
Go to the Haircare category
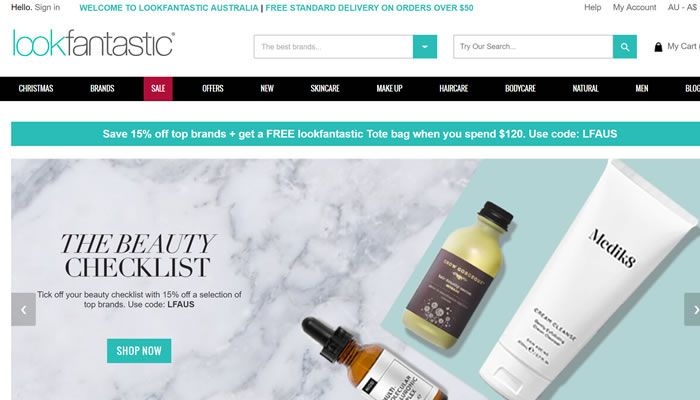(x=454, y=88)
